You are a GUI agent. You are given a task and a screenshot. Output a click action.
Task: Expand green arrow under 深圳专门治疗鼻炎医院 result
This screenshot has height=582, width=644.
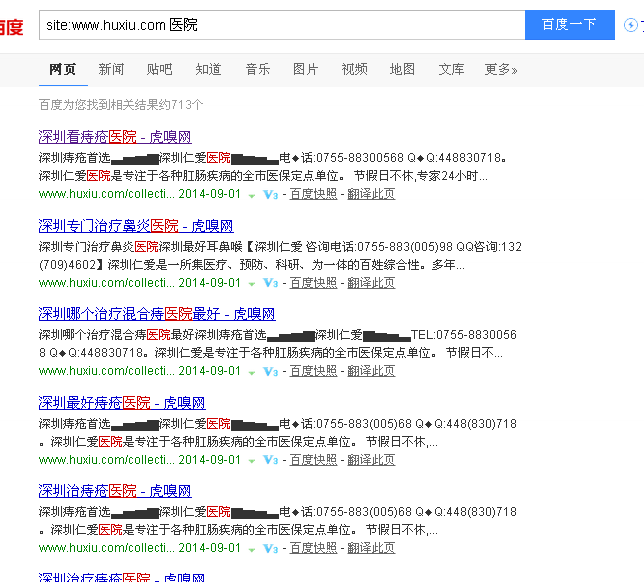pos(252,284)
